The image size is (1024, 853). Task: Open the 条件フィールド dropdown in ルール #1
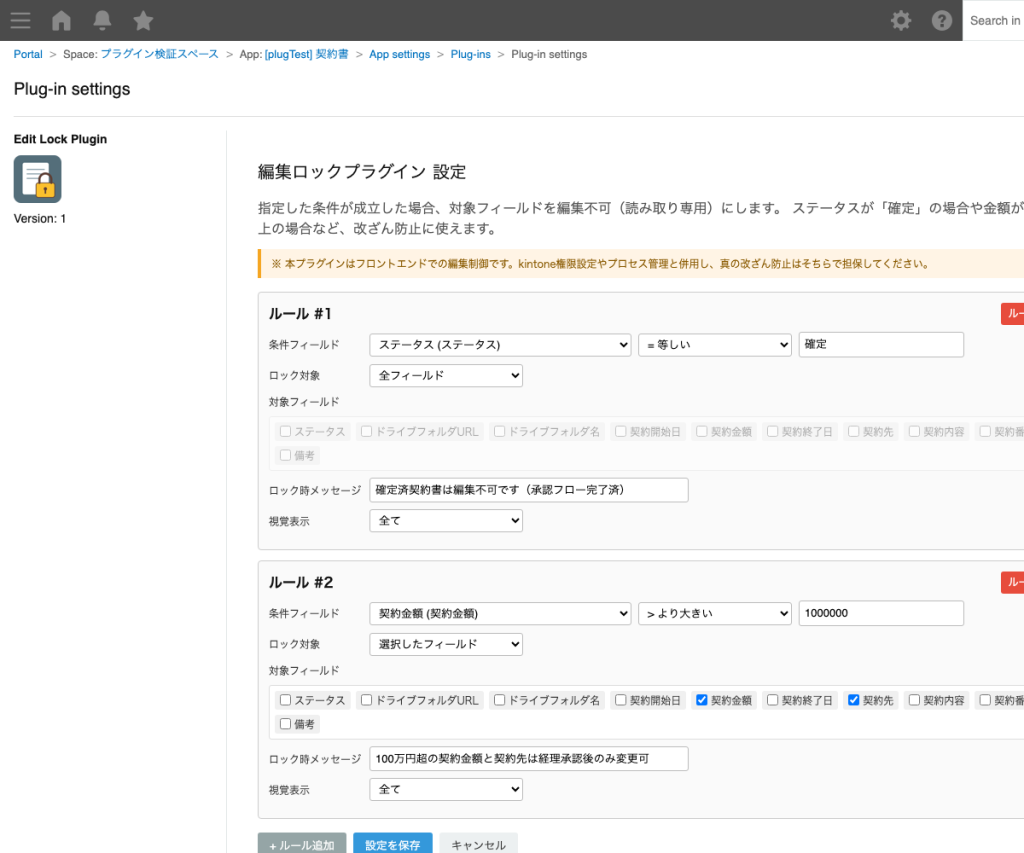(500, 344)
